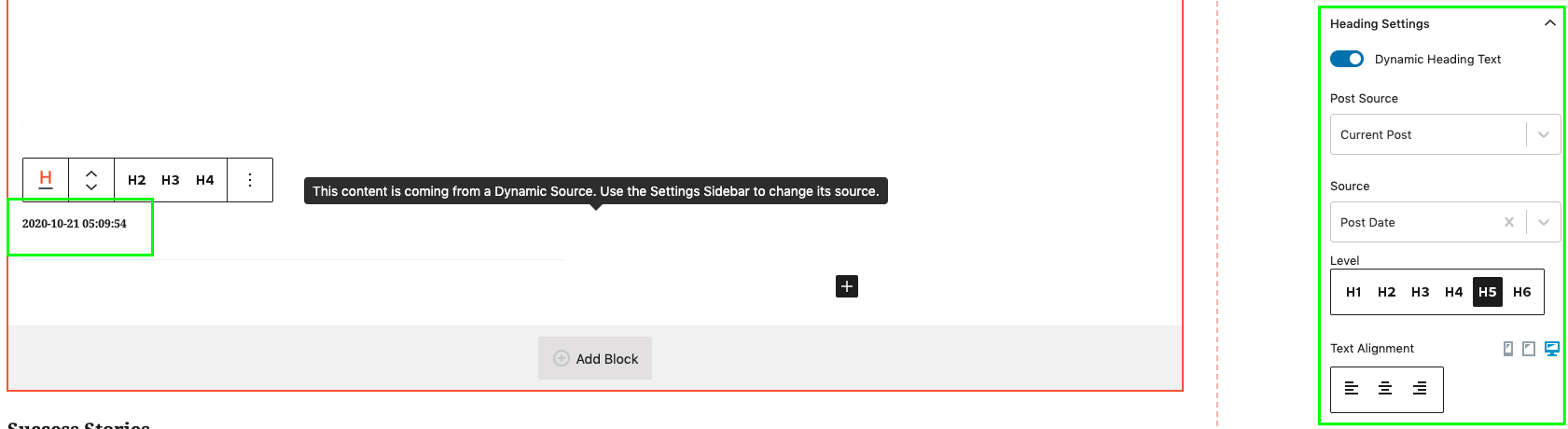The image size is (1568, 429).
Task: Choose H4 in the block toolbar
Action: tap(205, 180)
